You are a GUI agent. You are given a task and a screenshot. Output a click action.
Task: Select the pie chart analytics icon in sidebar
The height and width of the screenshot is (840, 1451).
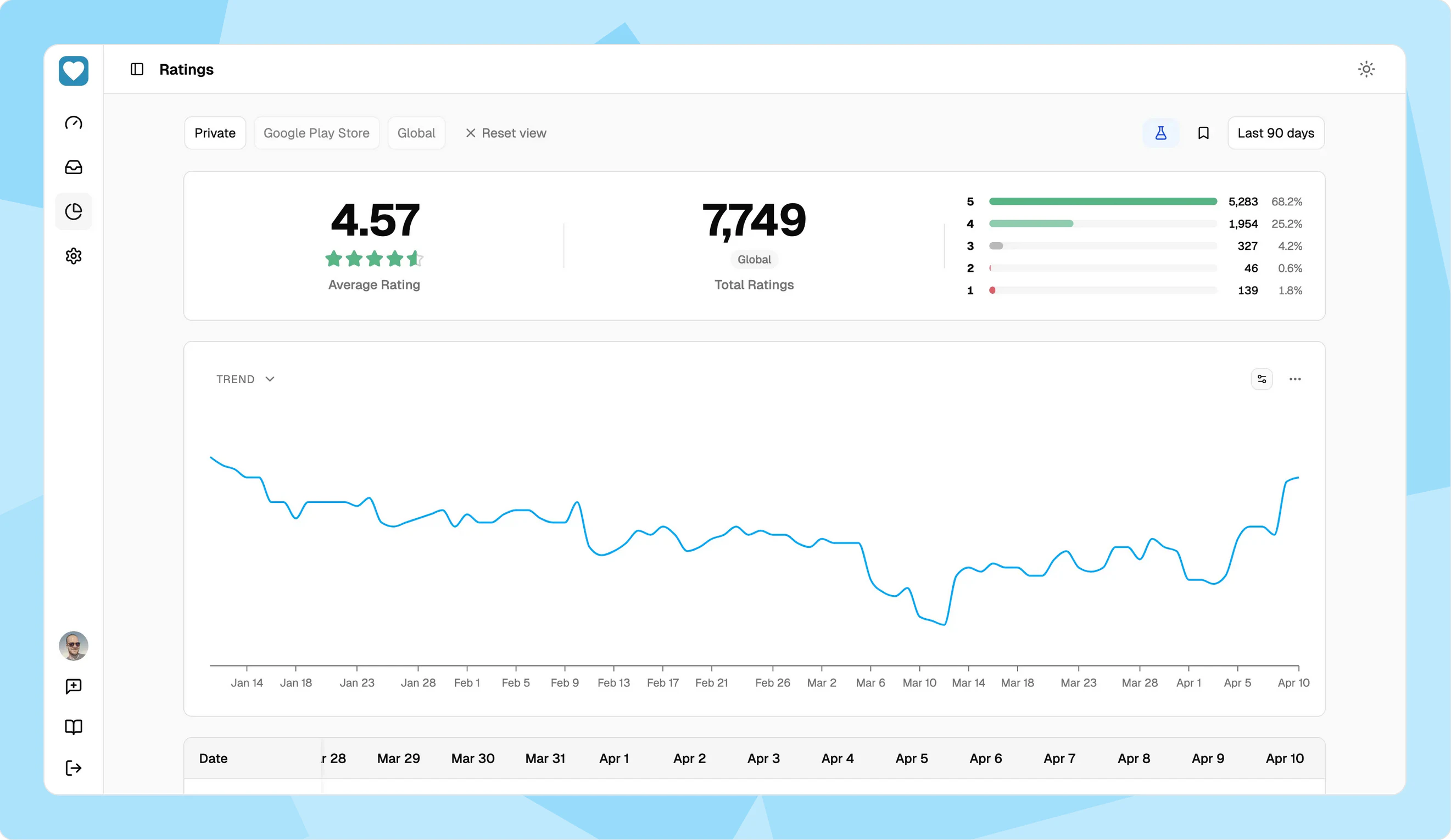pyautogui.click(x=73, y=211)
